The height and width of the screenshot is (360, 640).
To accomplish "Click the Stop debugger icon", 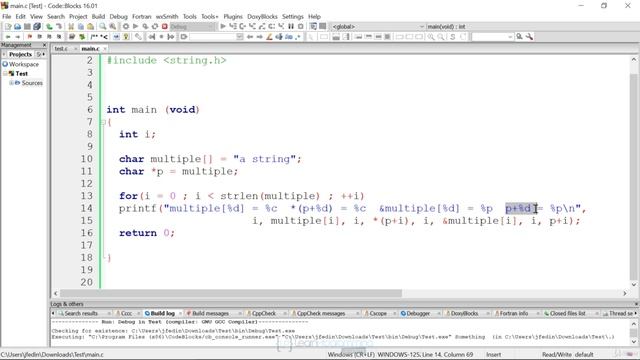I will [301, 27].
